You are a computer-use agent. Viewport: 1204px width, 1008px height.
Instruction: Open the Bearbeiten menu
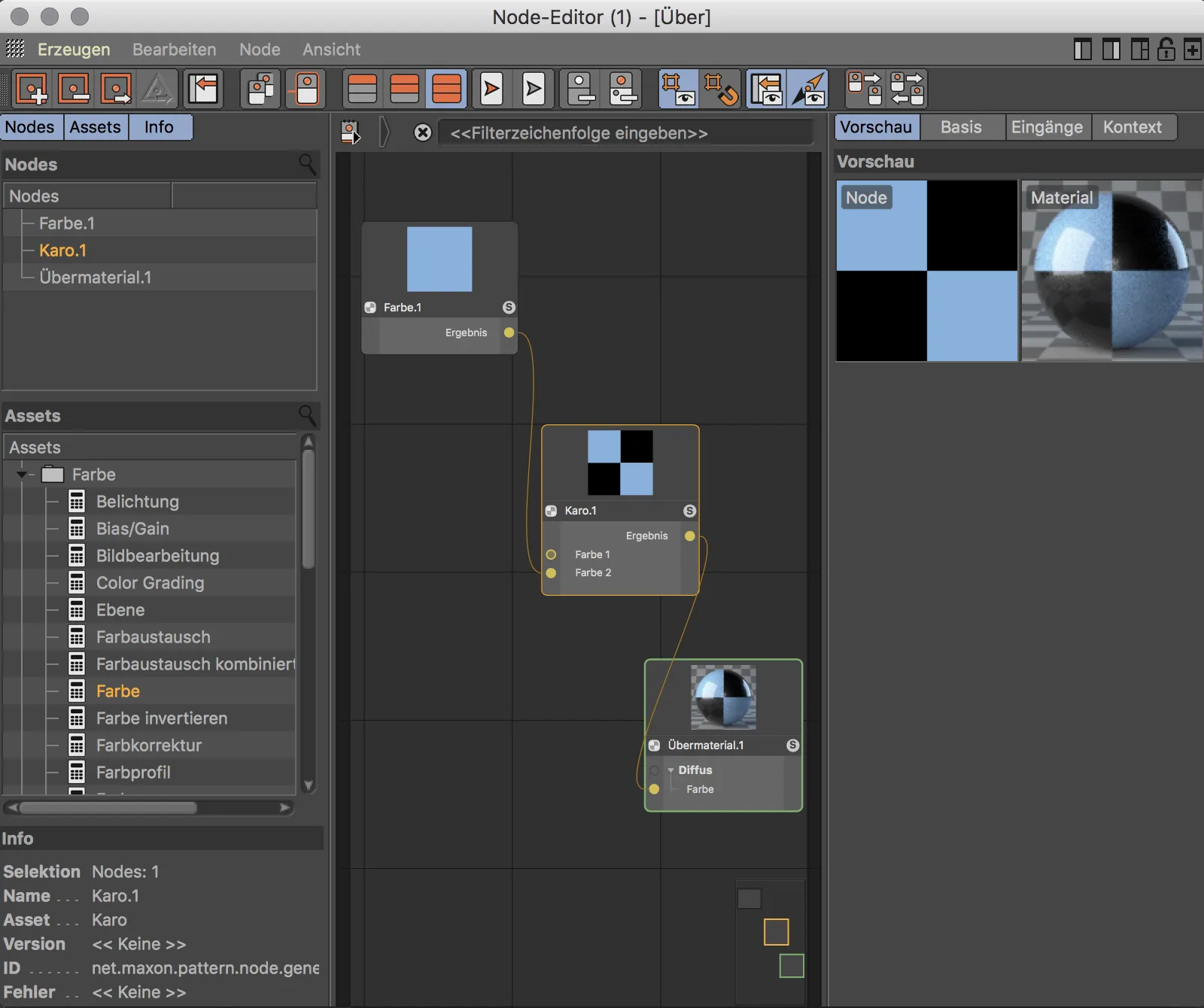175,50
